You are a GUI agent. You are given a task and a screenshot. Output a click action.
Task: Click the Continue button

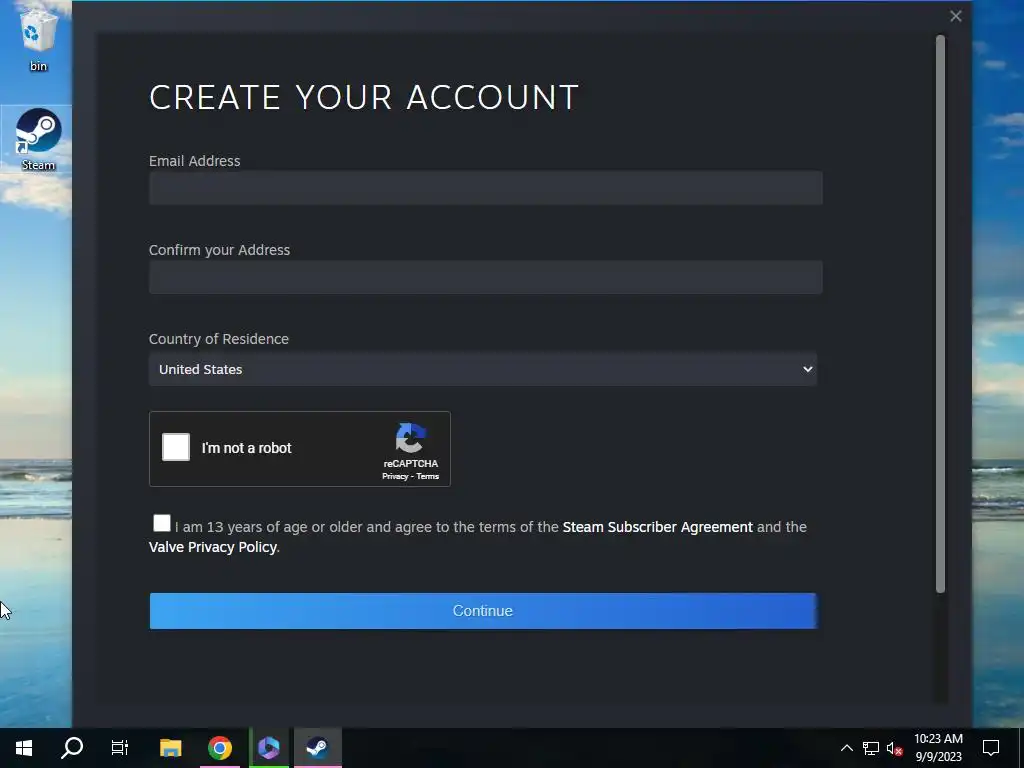pyautogui.click(x=483, y=611)
